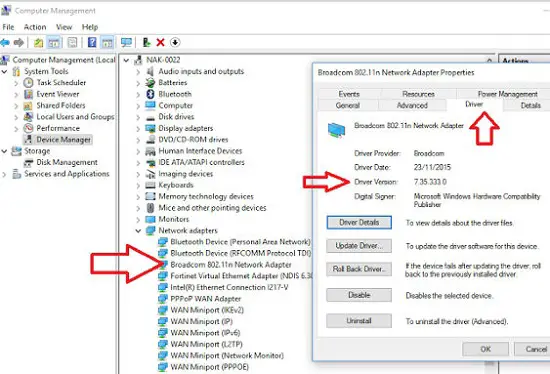Collapse the NAK-0022 root node
Screen dimensions: 550x374
pos(126,60)
